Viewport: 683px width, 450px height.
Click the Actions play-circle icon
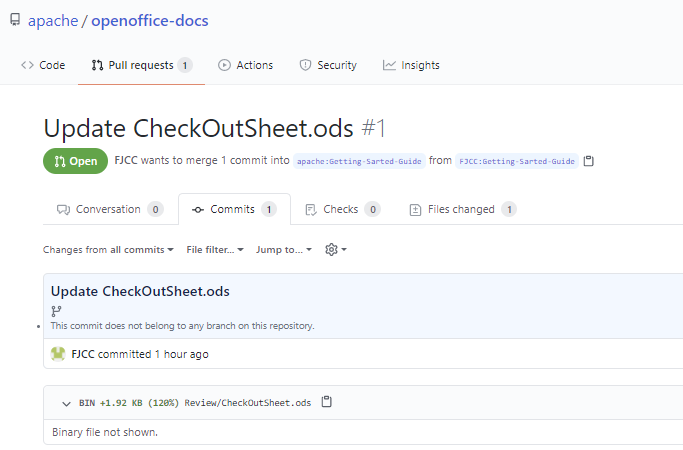224,65
